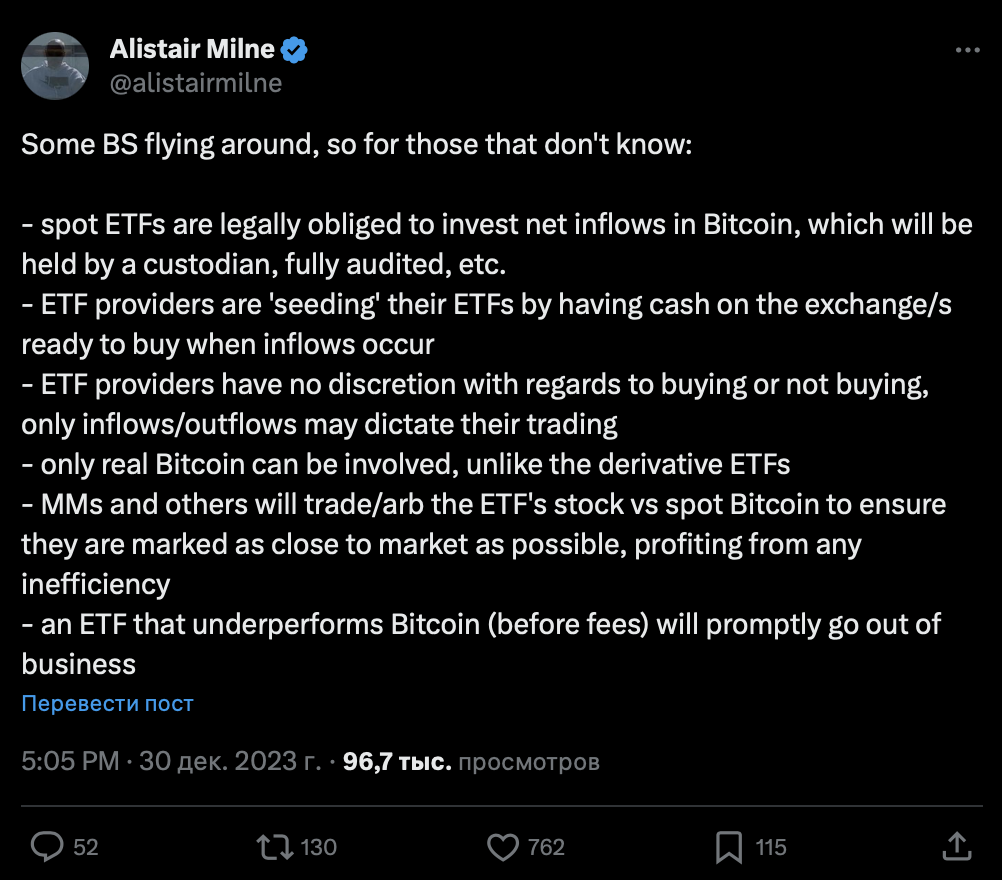Image resolution: width=1002 pixels, height=880 pixels.
Task: Click the Перевести пост translate link
Action: coord(108,703)
